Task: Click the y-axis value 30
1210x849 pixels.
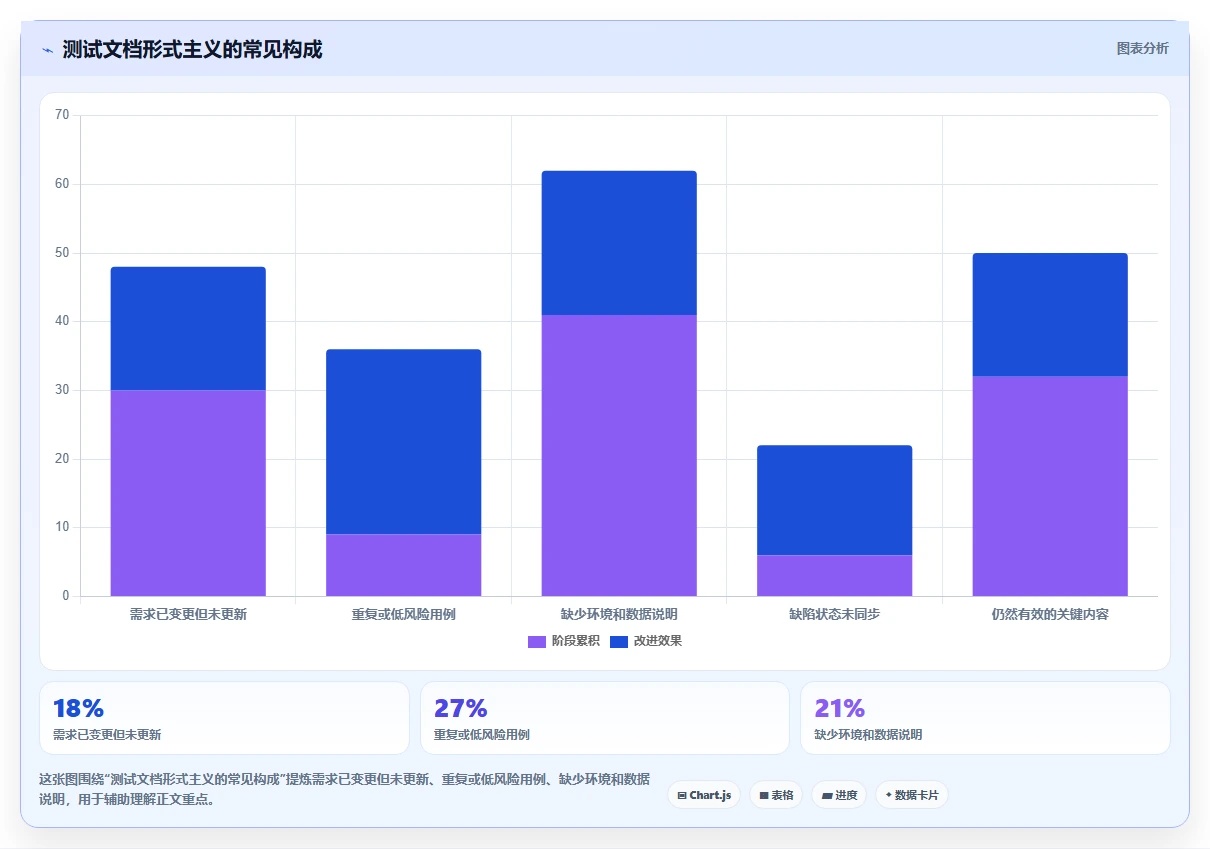Action: coord(63,390)
